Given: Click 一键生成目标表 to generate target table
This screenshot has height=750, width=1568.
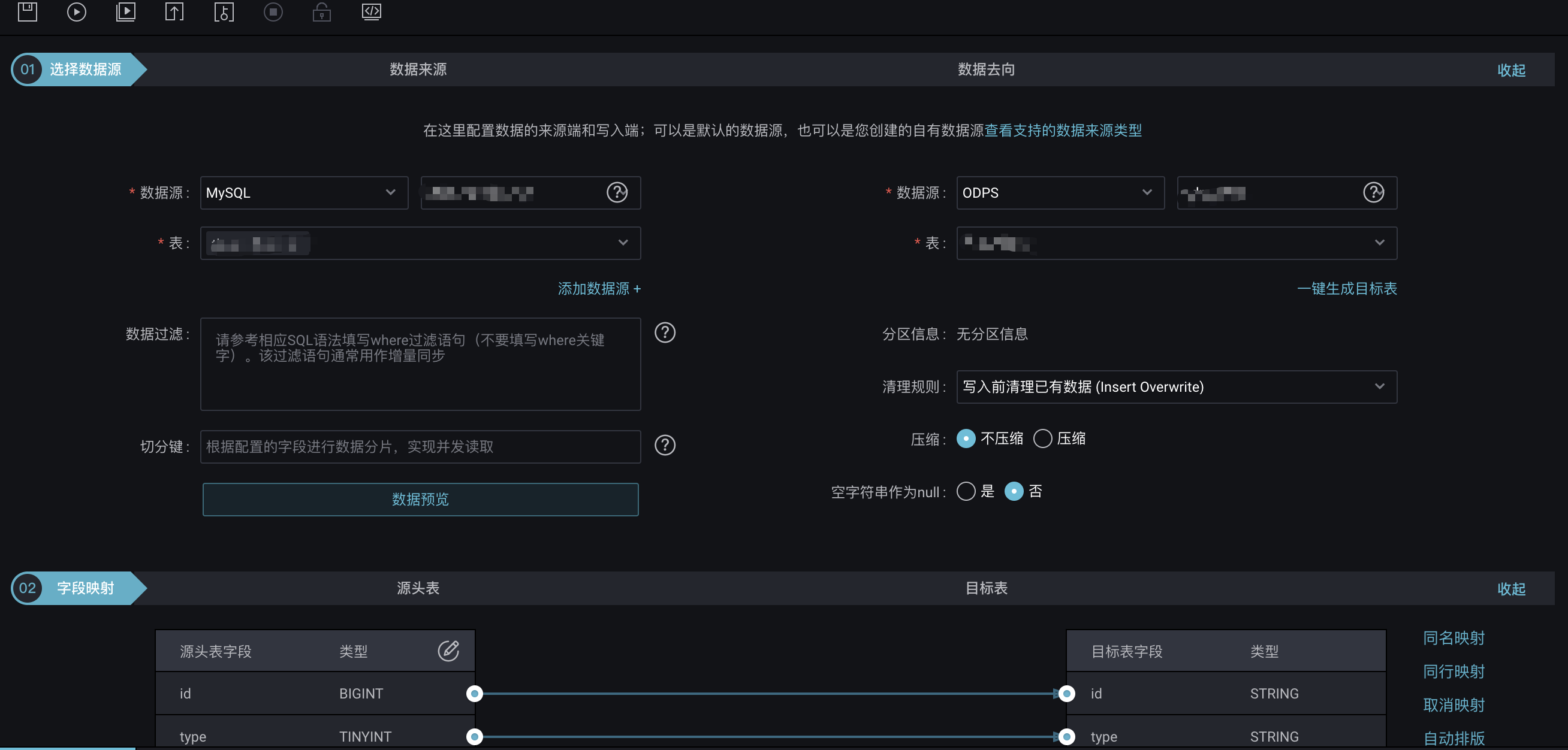Looking at the screenshot, I should point(1347,289).
